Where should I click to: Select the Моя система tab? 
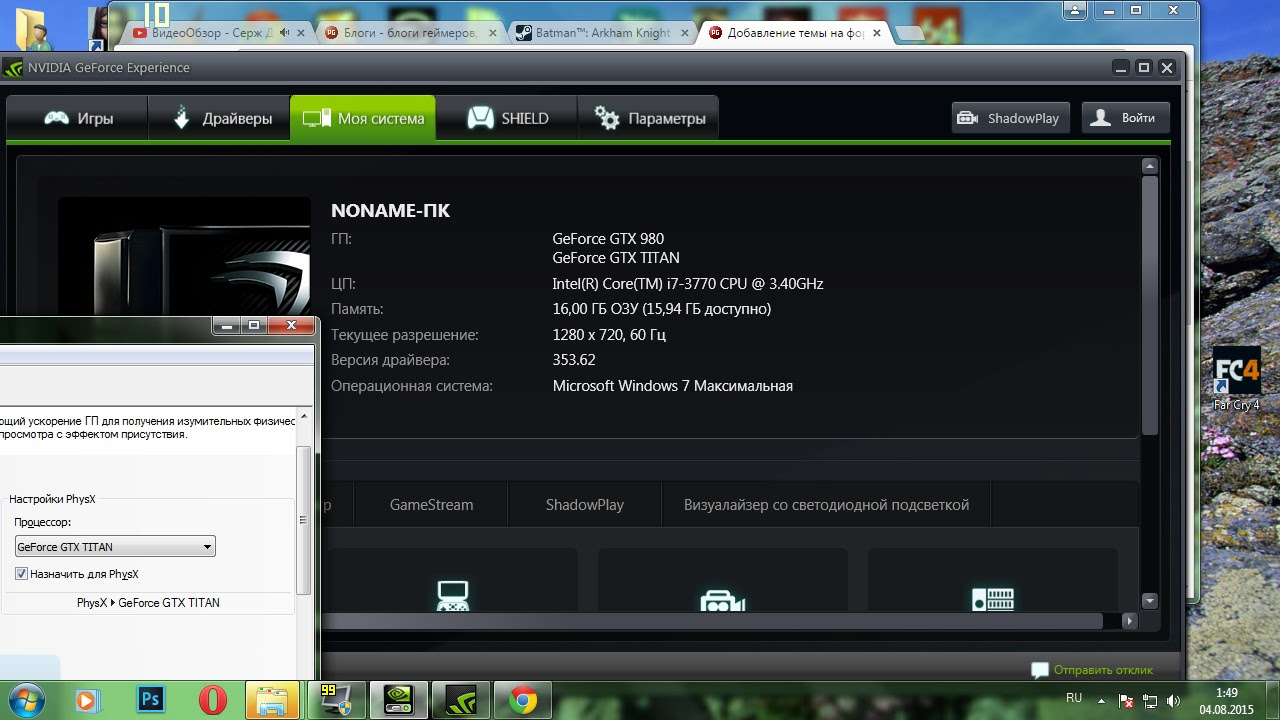click(363, 118)
